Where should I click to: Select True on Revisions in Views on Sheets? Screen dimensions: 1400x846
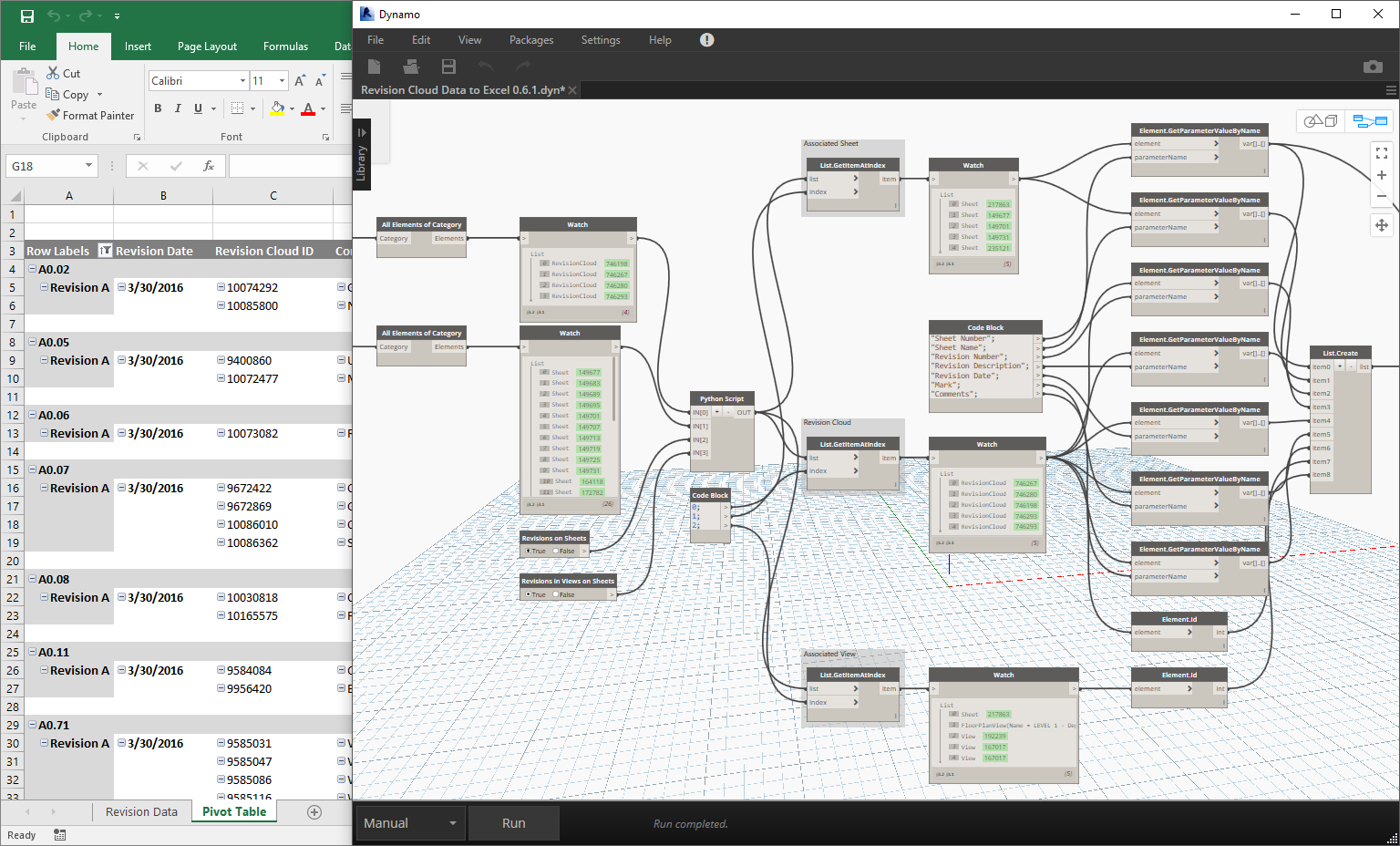pyautogui.click(x=534, y=594)
